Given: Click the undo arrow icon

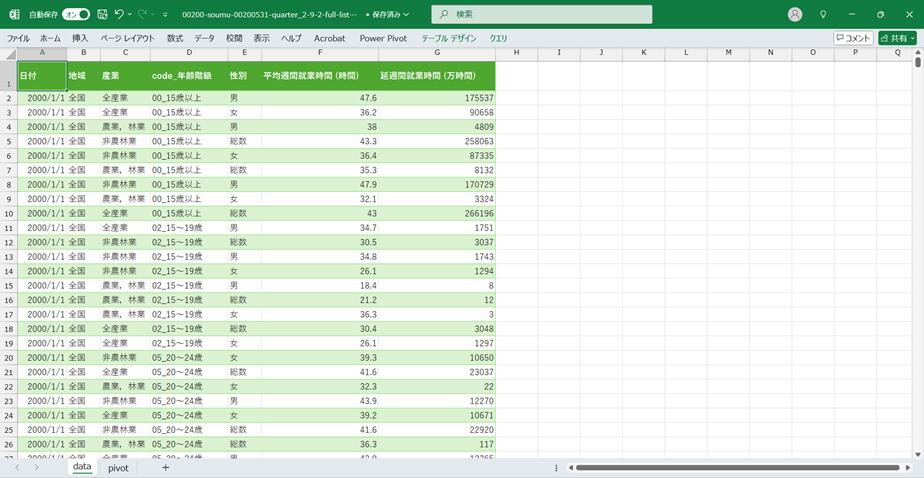Looking at the screenshot, I should (x=119, y=15).
